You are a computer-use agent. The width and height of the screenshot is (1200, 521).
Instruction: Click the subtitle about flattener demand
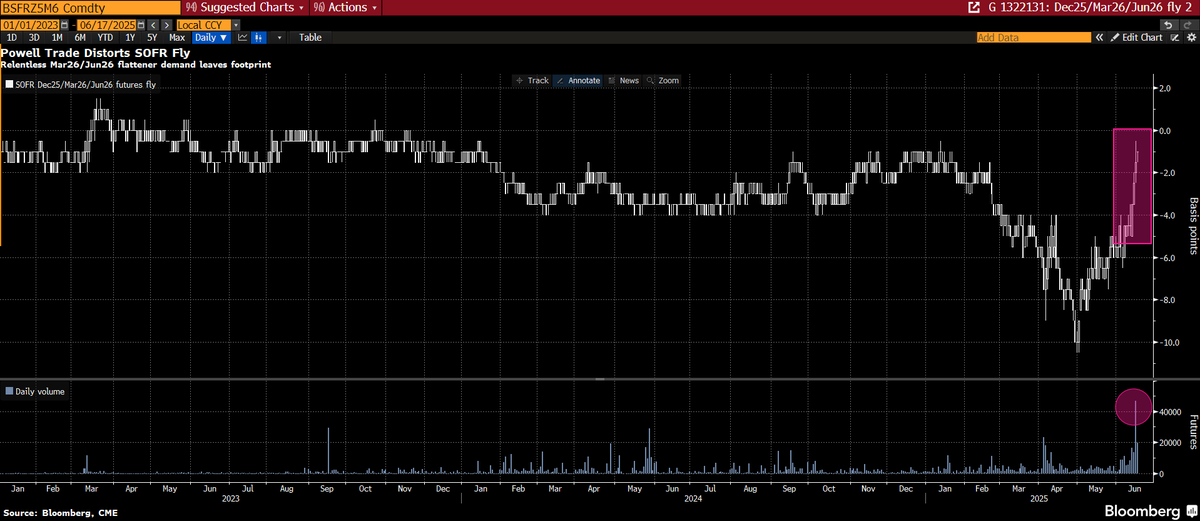136,64
